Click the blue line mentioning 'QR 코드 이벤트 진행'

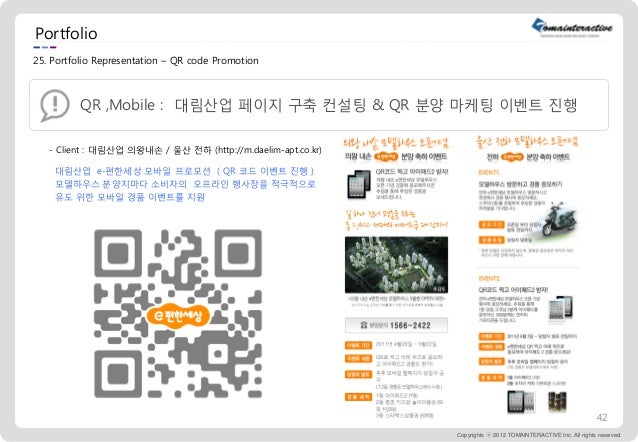185,171
